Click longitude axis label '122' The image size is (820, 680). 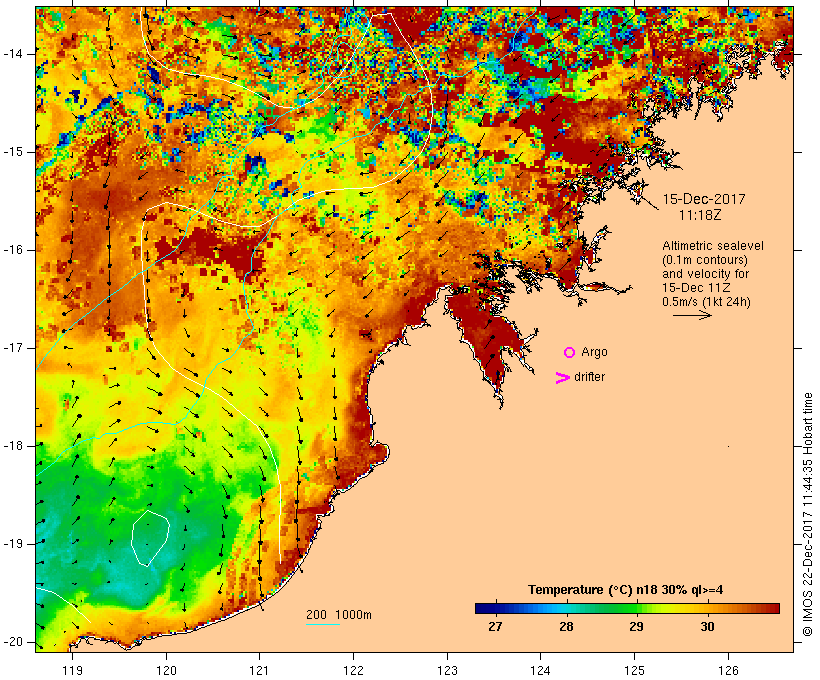354,670
